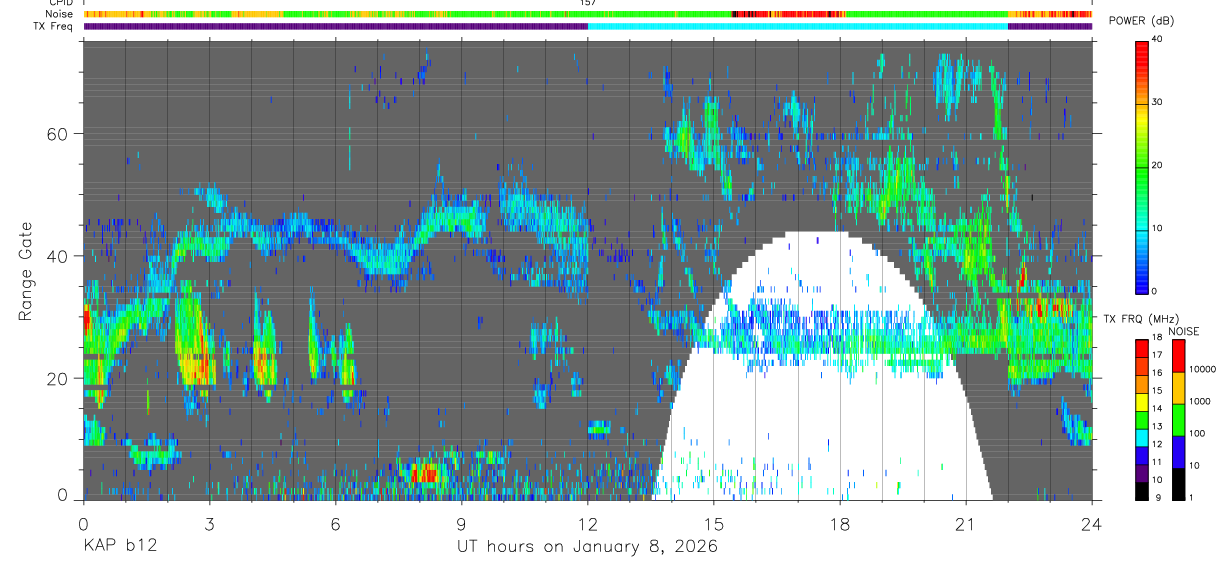
Task: Click the '14' label on the TX FRQ scale
Action: pos(1158,409)
